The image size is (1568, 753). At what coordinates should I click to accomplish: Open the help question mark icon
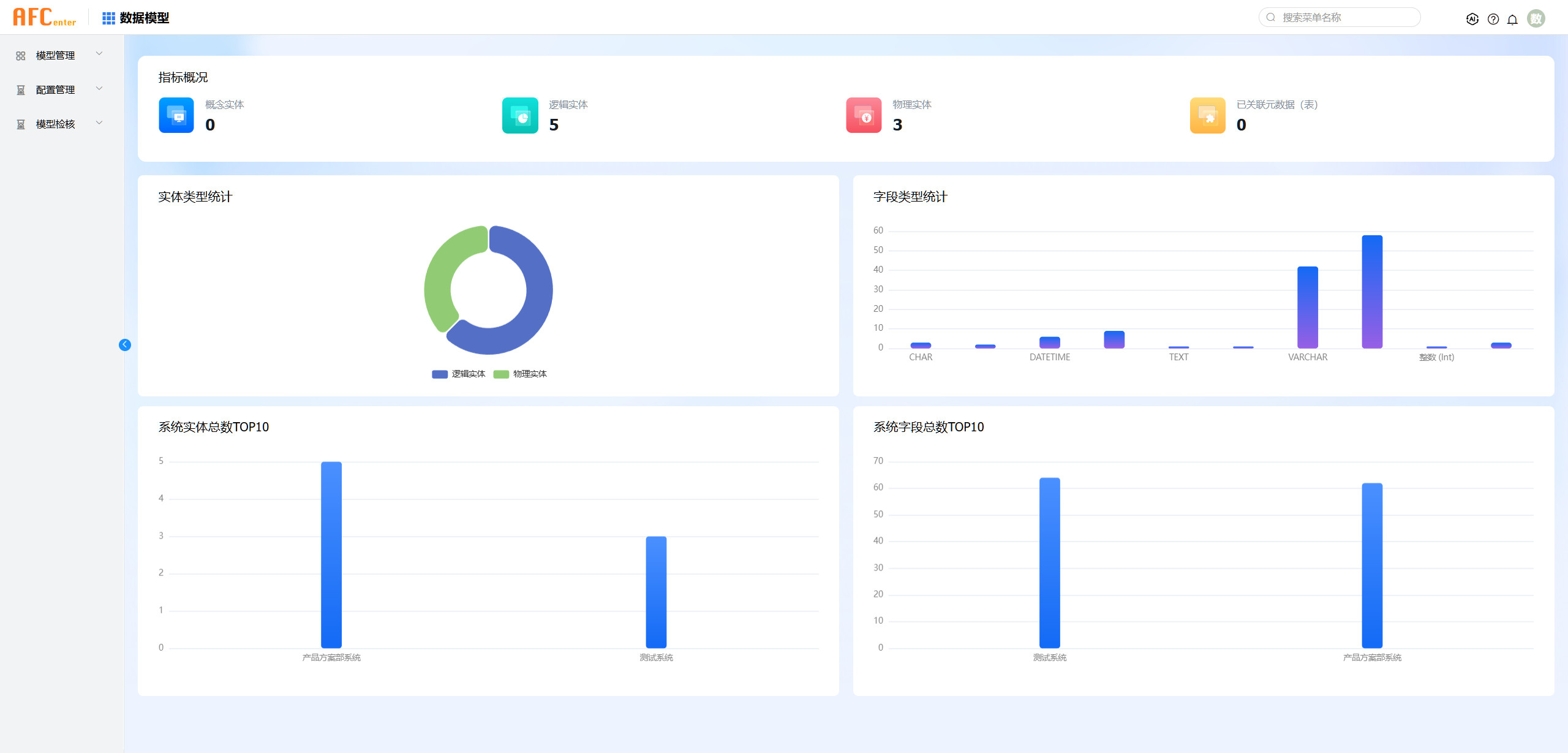click(x=1493, y=19)
